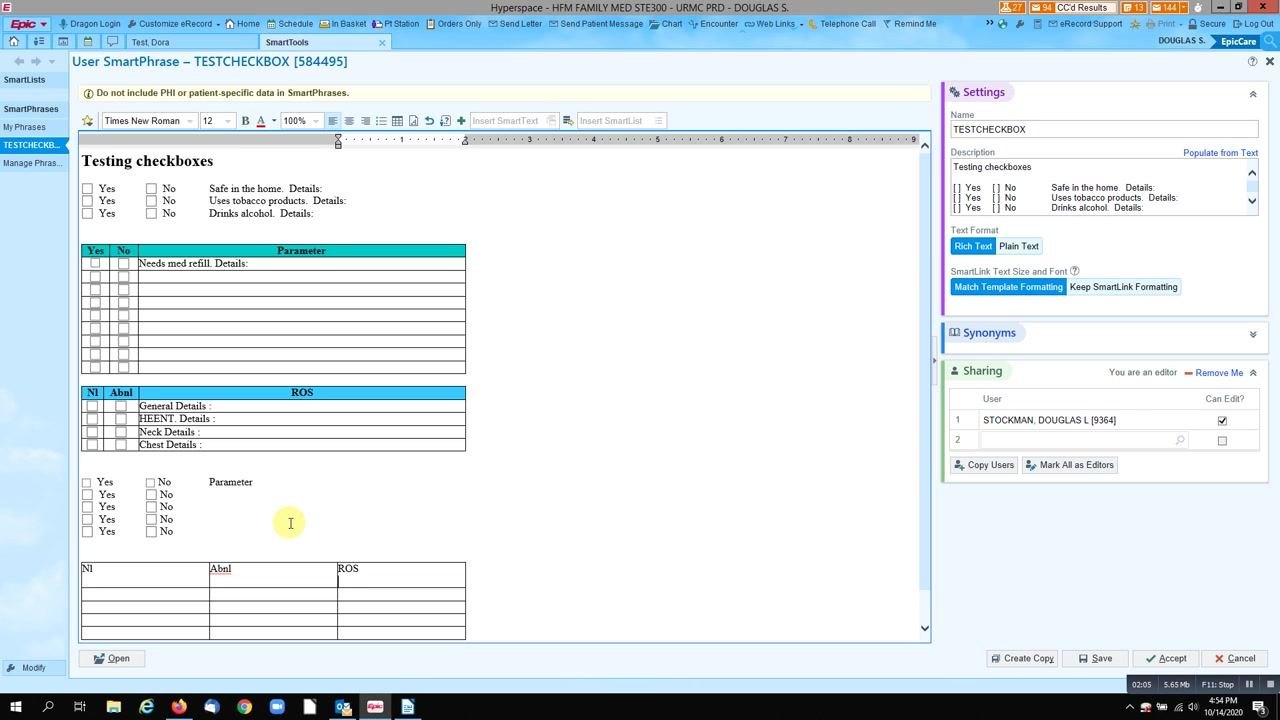Toggle bold formatting in editor toolbar

[245, 121]
